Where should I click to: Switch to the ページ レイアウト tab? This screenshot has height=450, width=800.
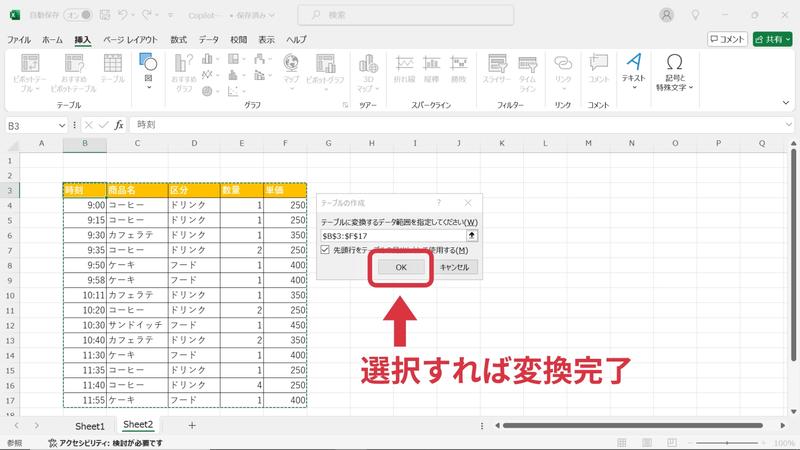130,39
